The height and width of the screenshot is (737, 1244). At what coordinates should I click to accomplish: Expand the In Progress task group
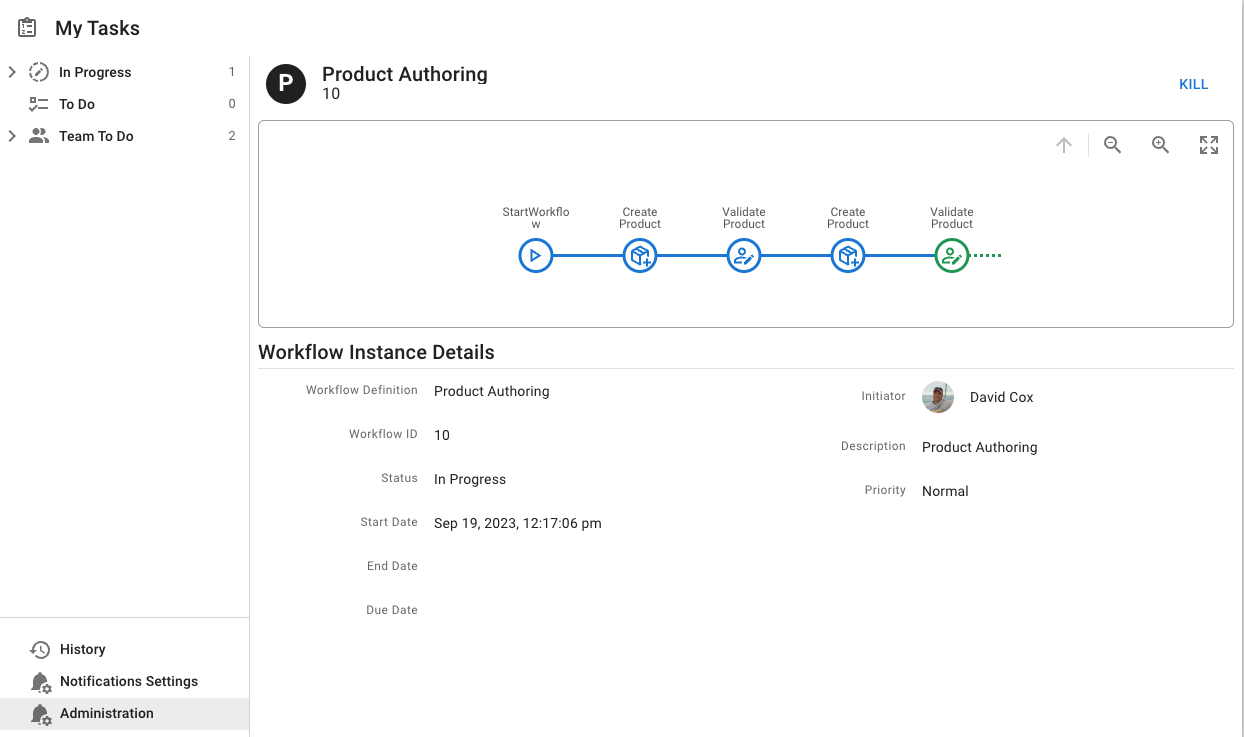point(12,72)
